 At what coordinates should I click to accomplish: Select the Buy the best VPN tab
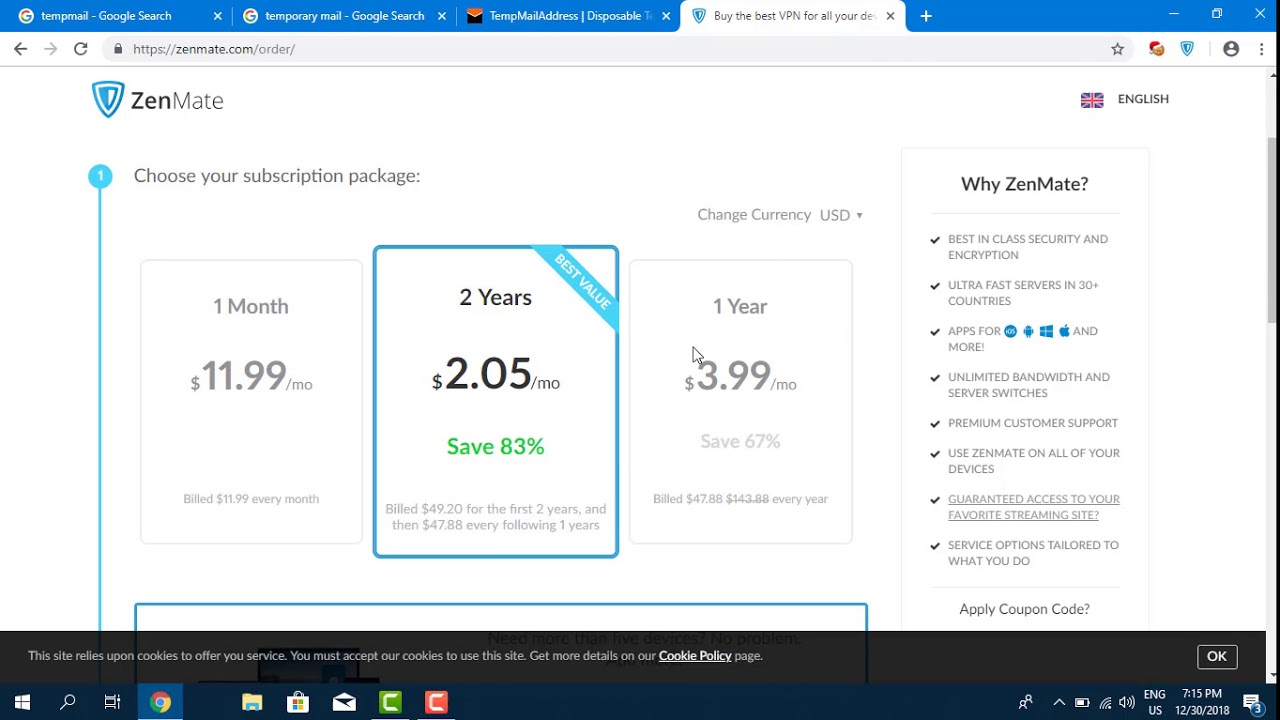pos(791,16)
